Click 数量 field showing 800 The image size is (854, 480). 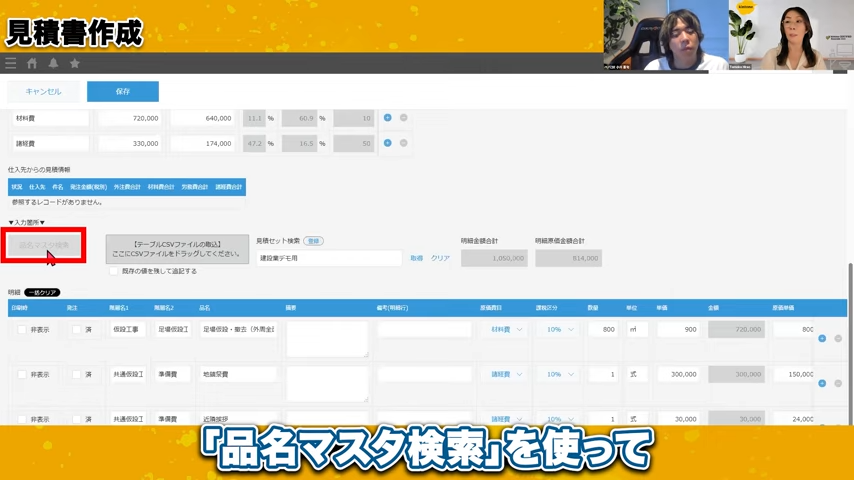[603, 330]
